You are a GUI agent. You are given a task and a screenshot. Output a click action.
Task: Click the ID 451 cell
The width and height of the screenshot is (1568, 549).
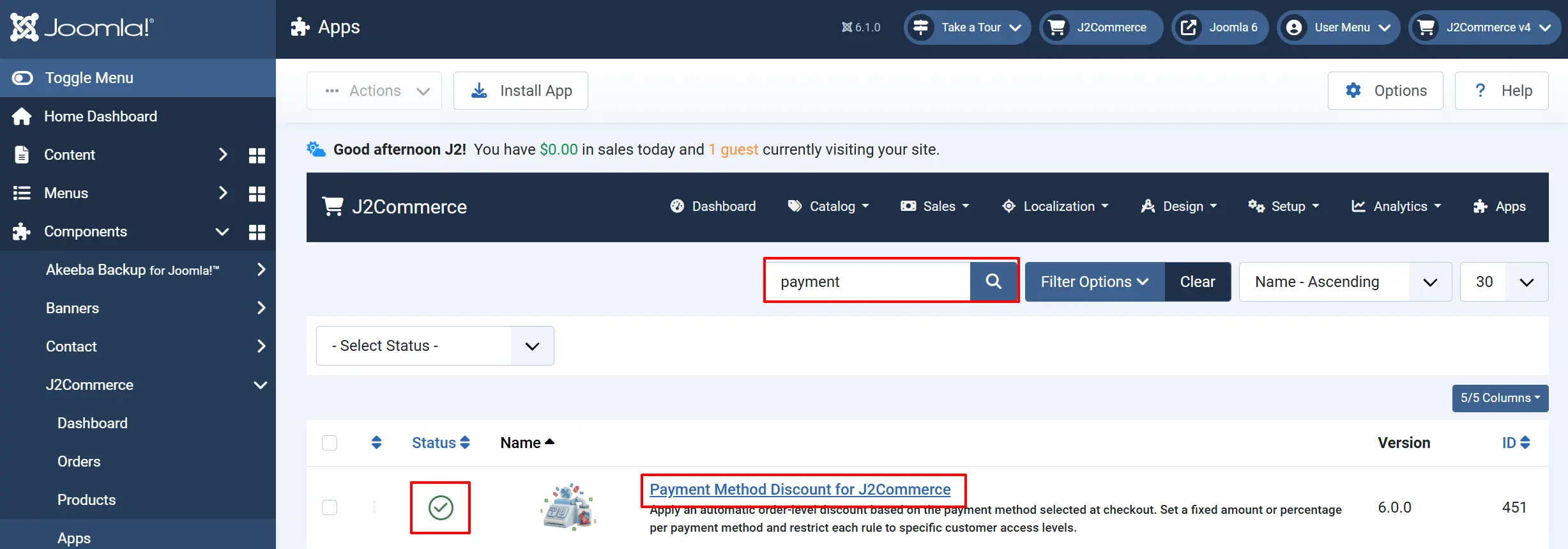(x=1514, y=507)
